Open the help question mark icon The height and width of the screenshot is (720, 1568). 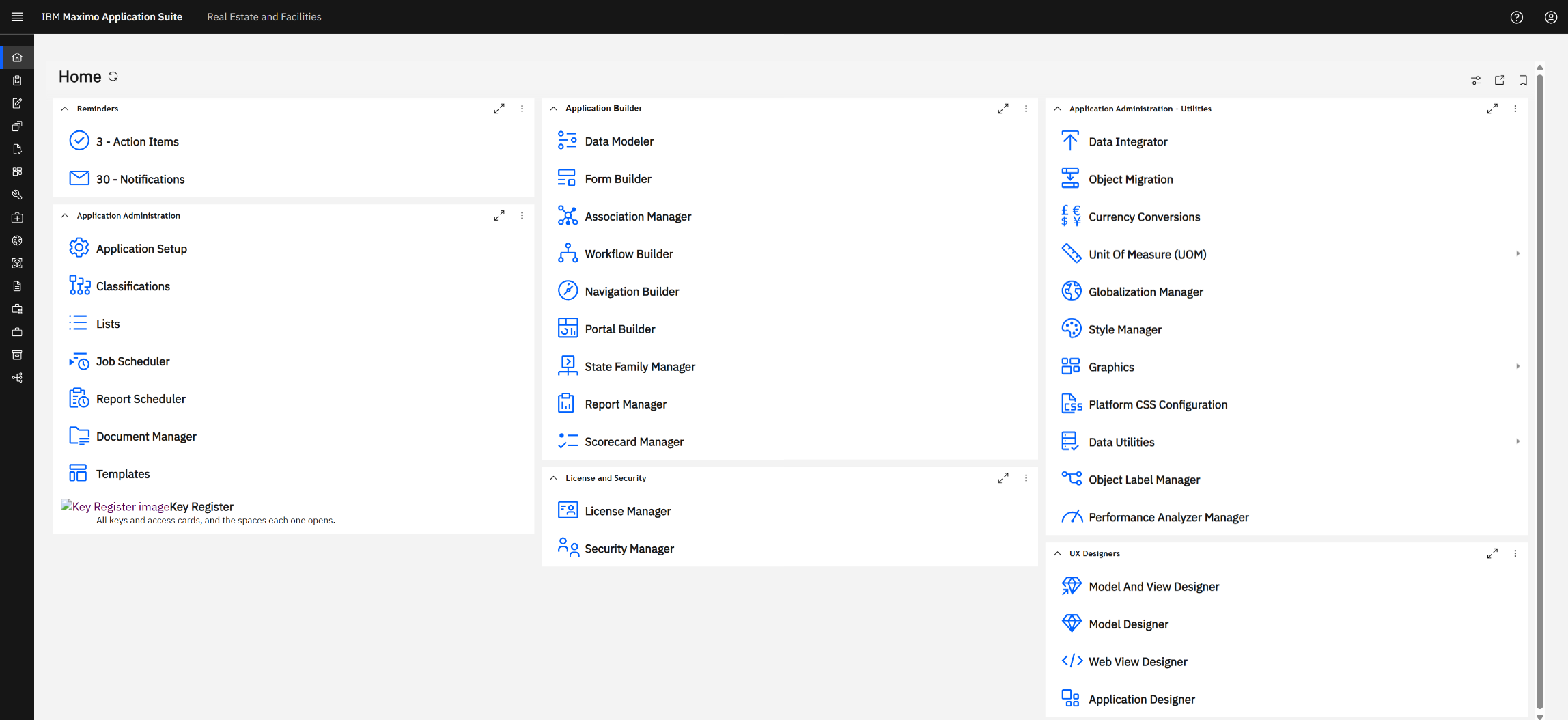tap(1516, 17)
